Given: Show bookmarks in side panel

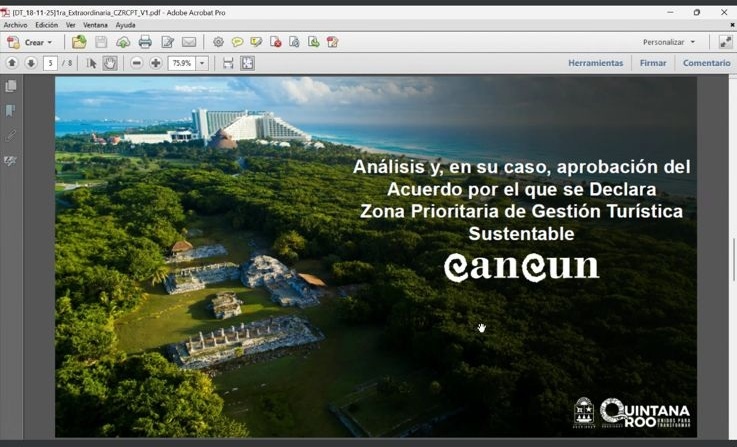Looking at the screenshot, I should 10,111.
